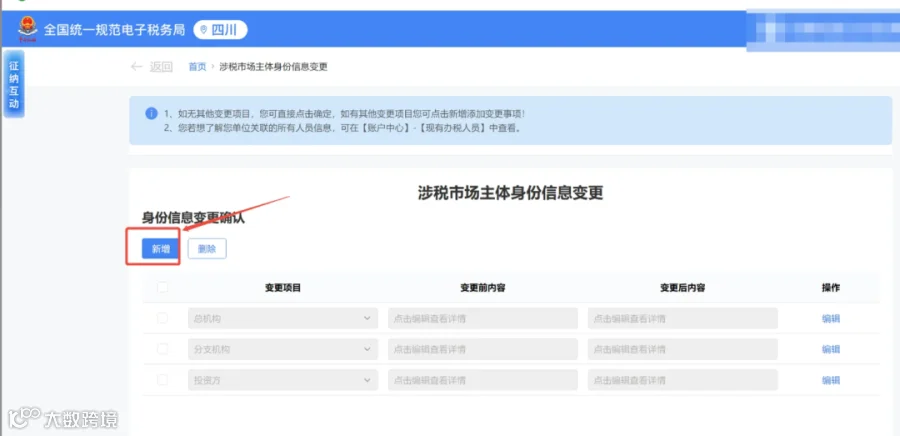Click the 身份信息变更确认 section heading
Image resolution: width=900 pixels, height=436 pixels.
pyautogui.click(x=193, y=218)
